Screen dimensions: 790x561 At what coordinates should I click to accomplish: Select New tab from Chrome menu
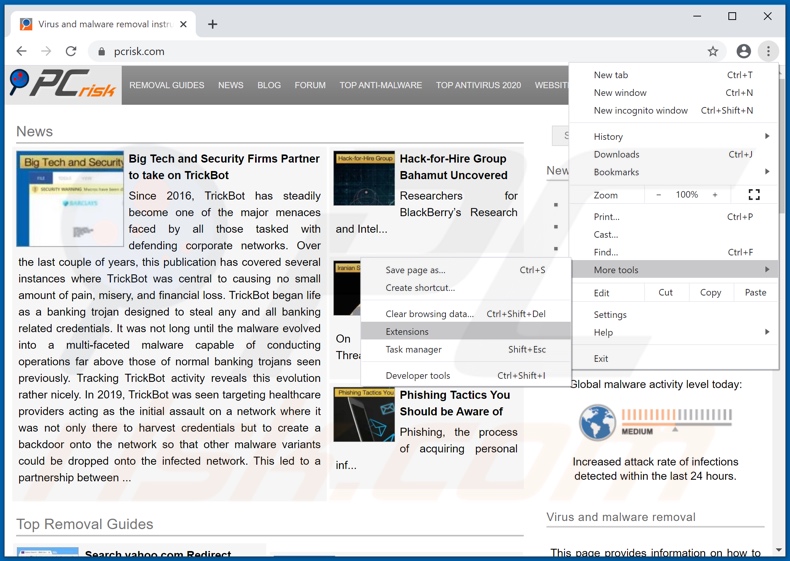pyautogui.click(x=674, y=75)
